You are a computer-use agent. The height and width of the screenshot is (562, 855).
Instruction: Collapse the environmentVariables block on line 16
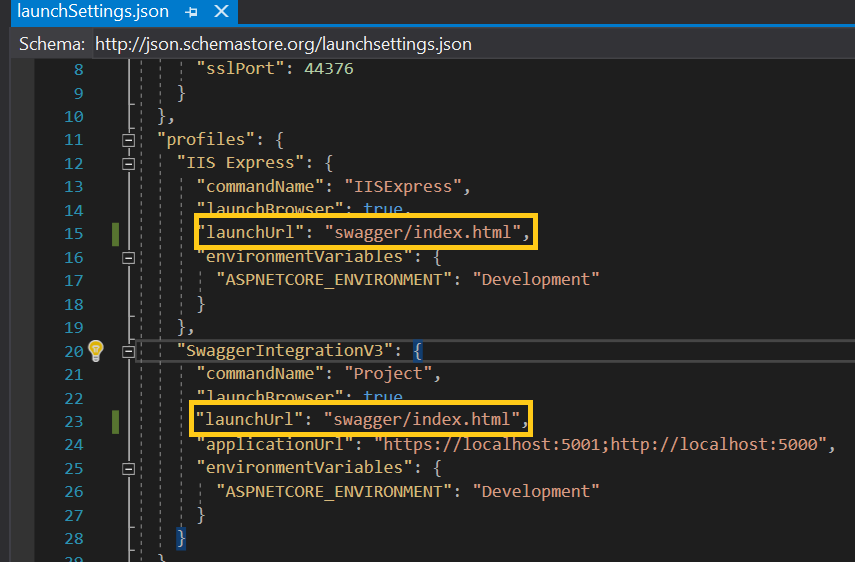[x=128, y=257]
